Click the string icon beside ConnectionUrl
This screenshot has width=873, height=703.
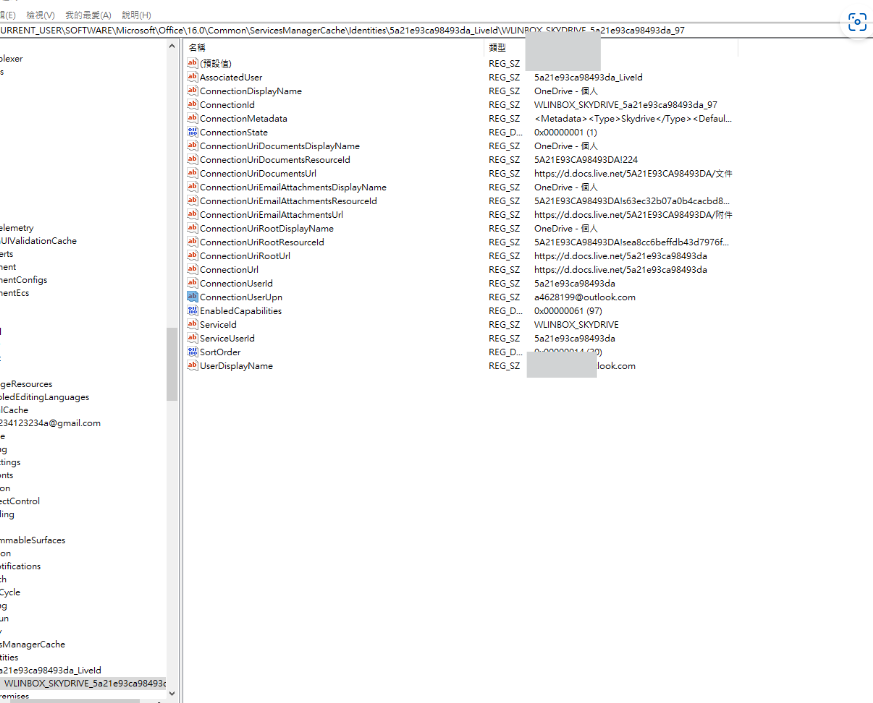pos(193,269)
